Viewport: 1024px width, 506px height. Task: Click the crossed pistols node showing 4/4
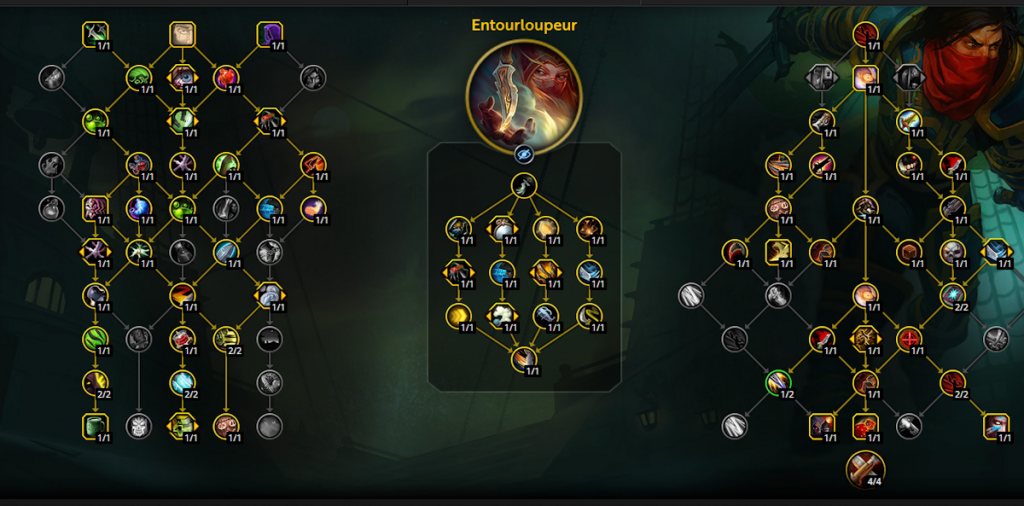click(865, 469)
